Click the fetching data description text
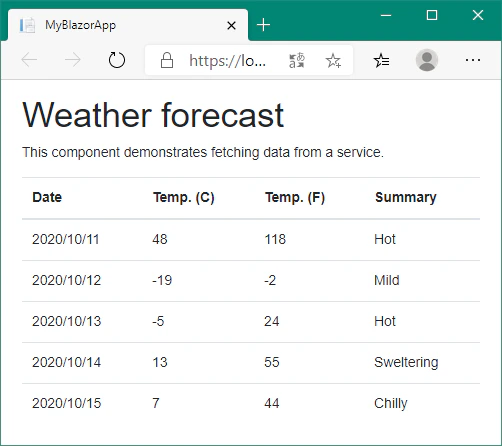Screen dimensions: 502x446 203,152
